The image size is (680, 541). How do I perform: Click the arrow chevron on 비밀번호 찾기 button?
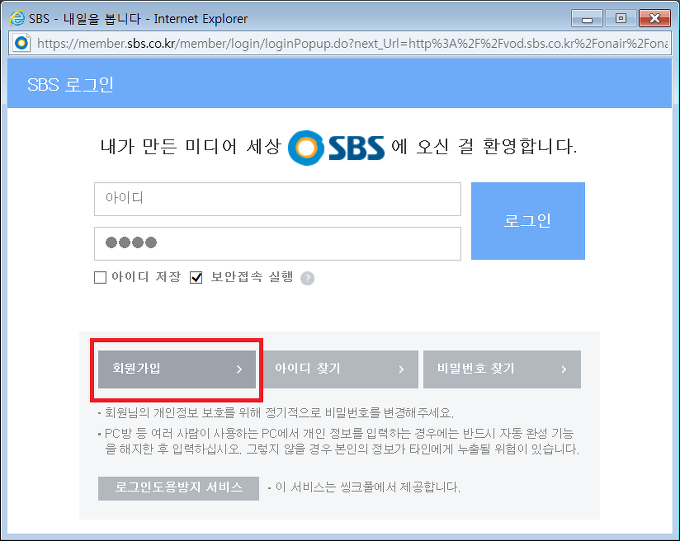[564, 369]
